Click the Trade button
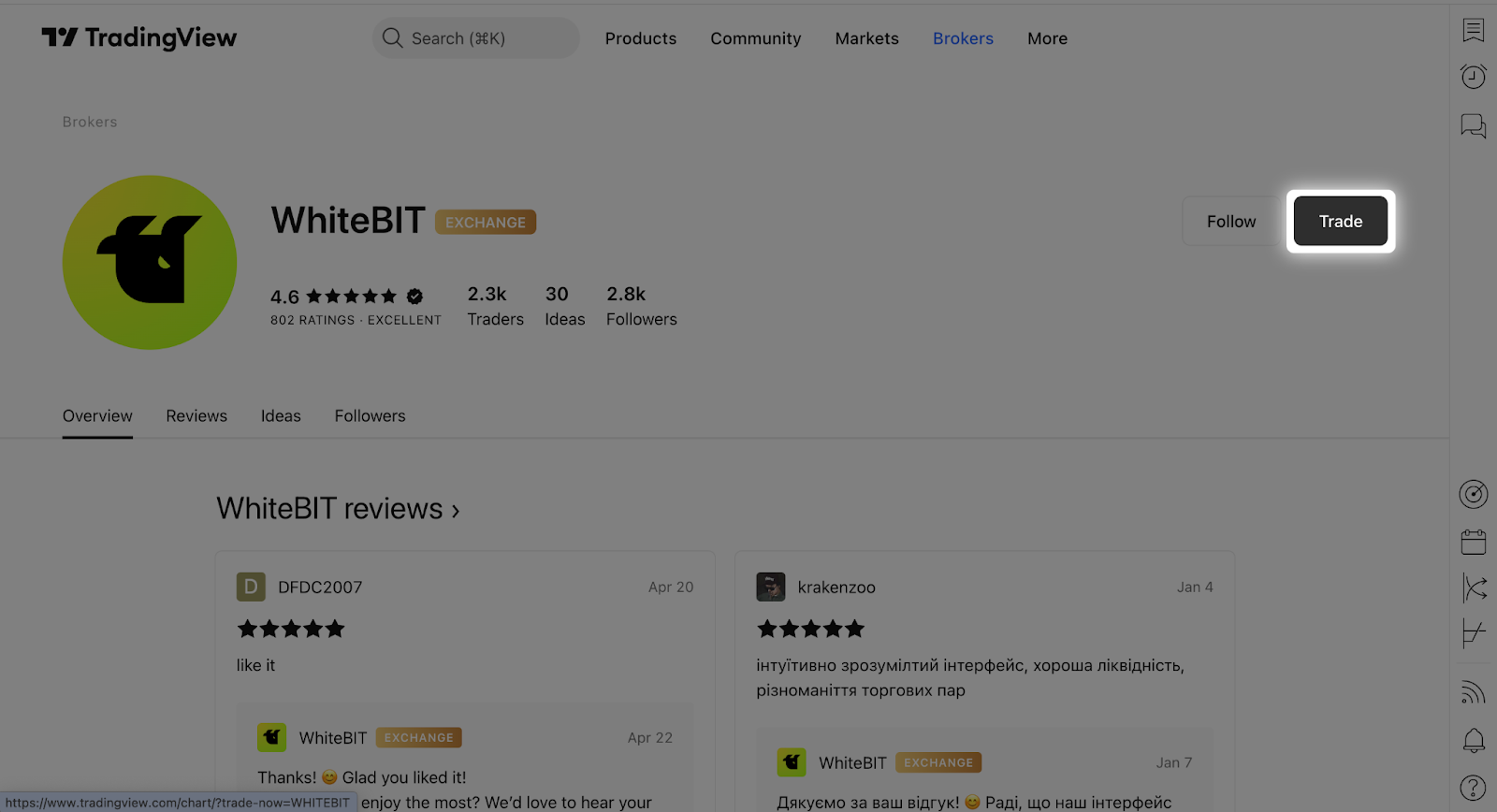Screen dimensions: 1497x812 click(x=1341, y=222)
